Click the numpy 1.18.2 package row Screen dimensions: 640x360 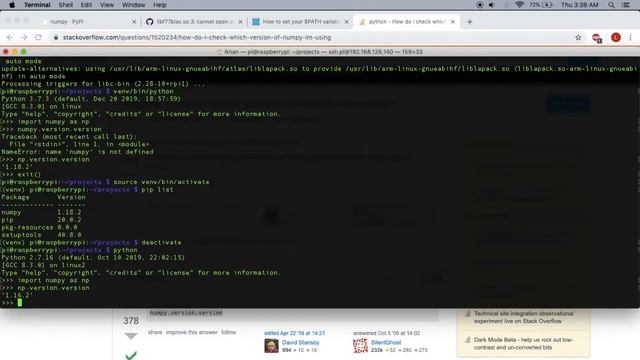point(41,212)
